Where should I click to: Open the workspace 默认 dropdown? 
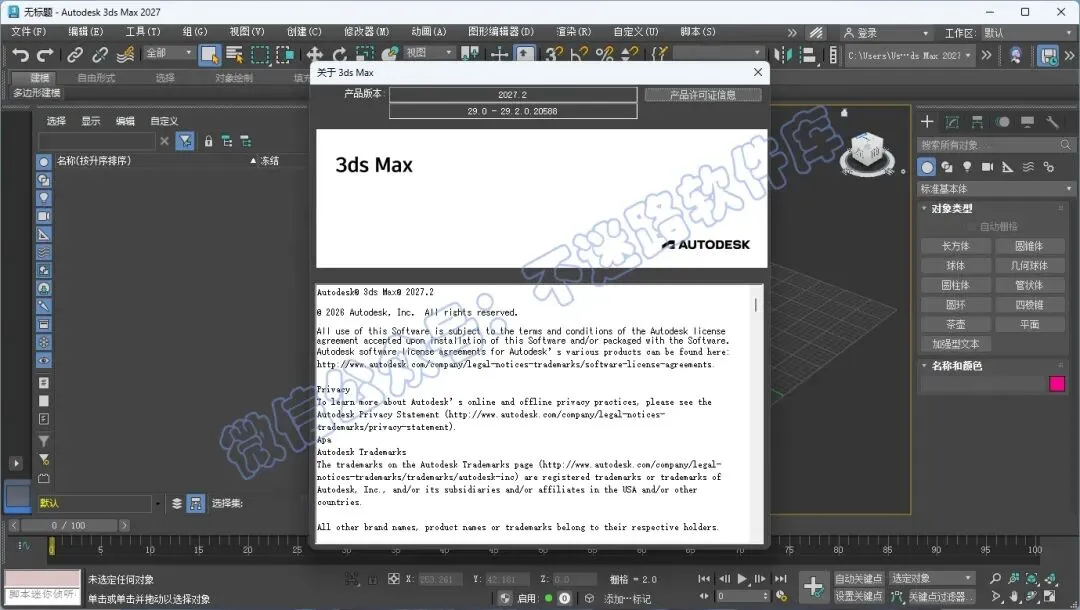(x=1026, y=33)
